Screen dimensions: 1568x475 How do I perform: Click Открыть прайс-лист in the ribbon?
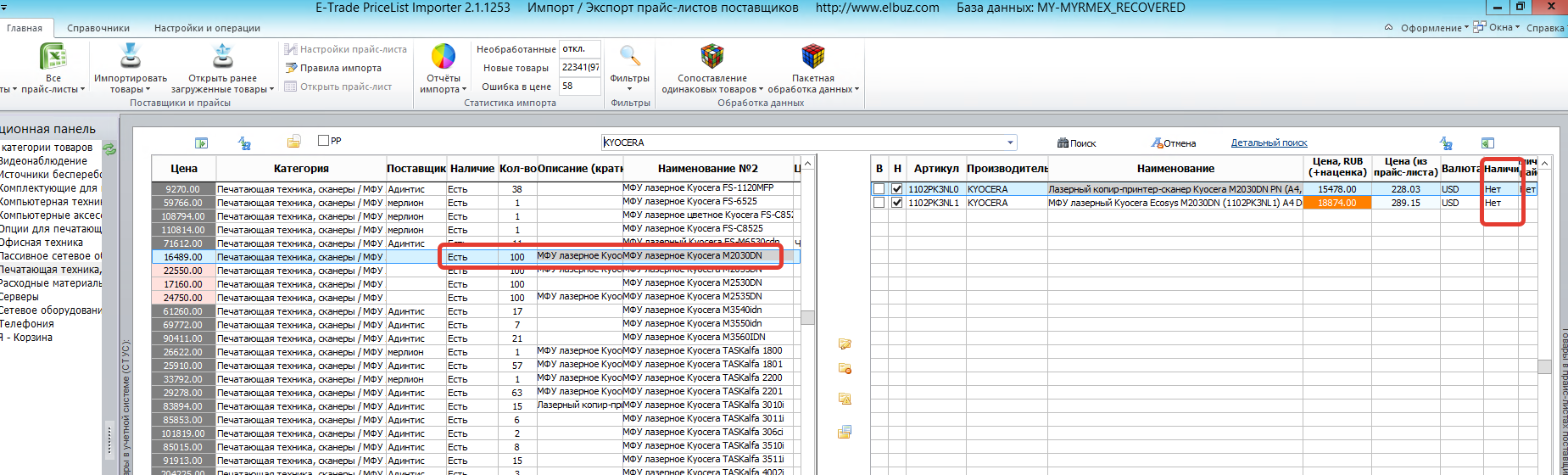[338, 87]
